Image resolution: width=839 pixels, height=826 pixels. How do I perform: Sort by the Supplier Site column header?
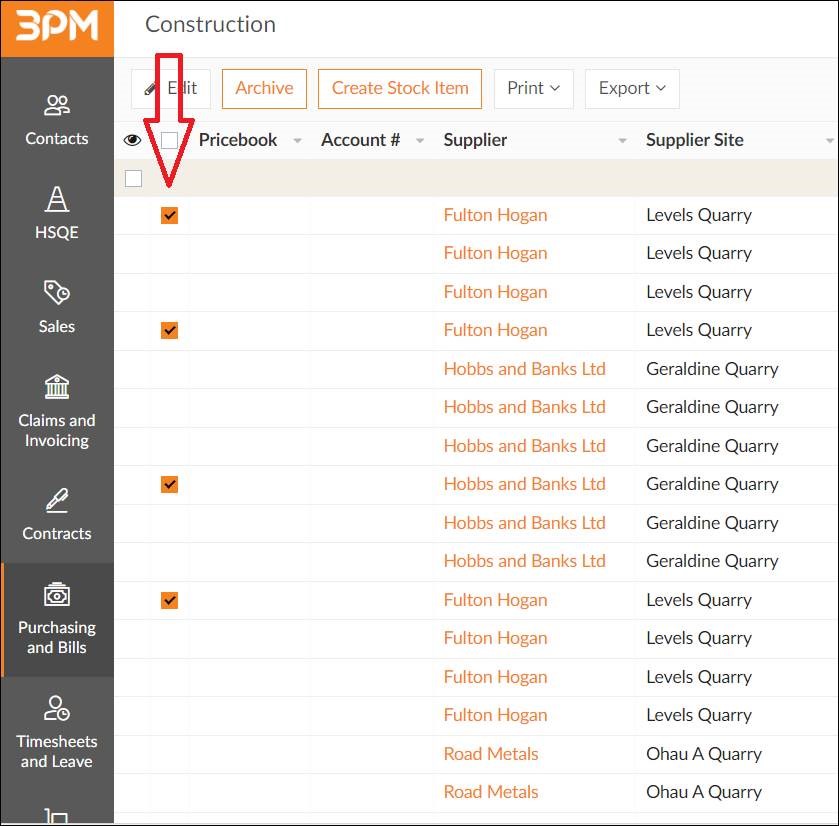pos(695,140)
